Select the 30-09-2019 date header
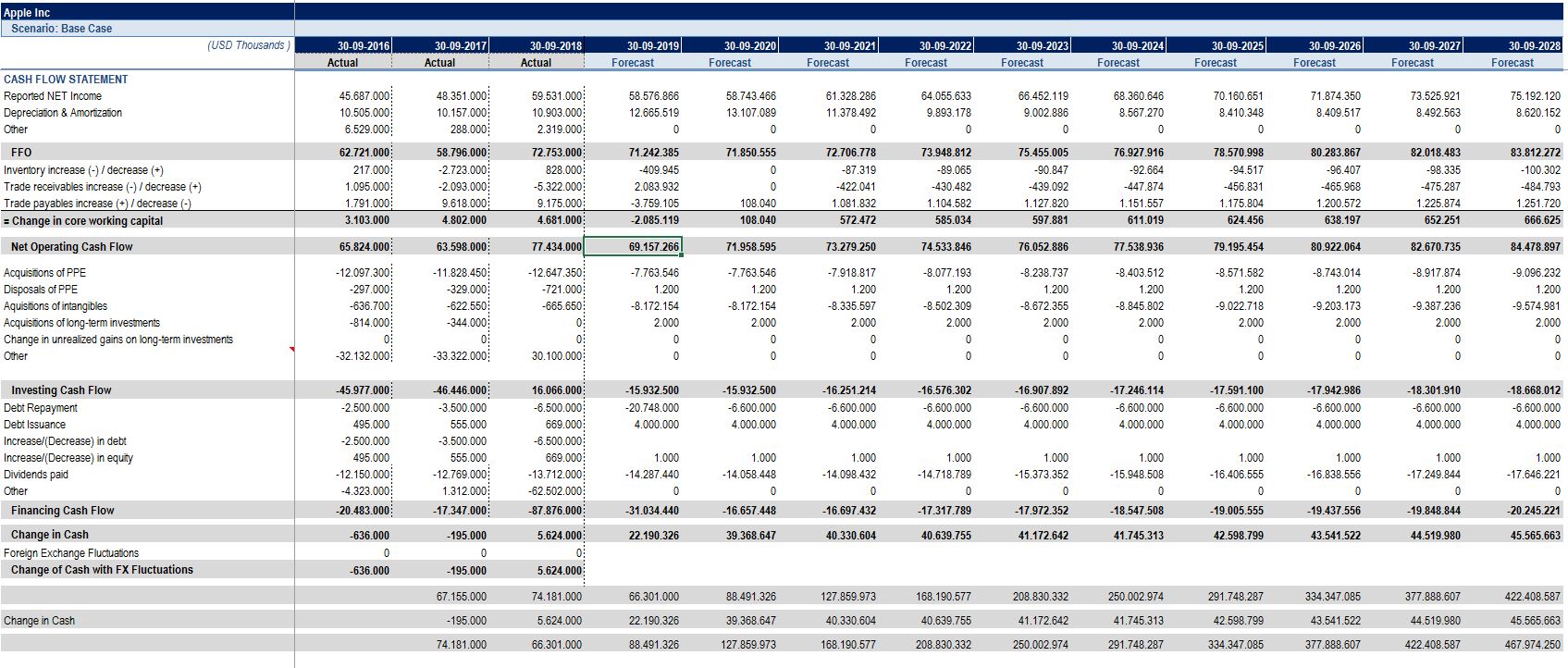Image resolution: width=1568 pixels, height=668 pixels. 653,45
